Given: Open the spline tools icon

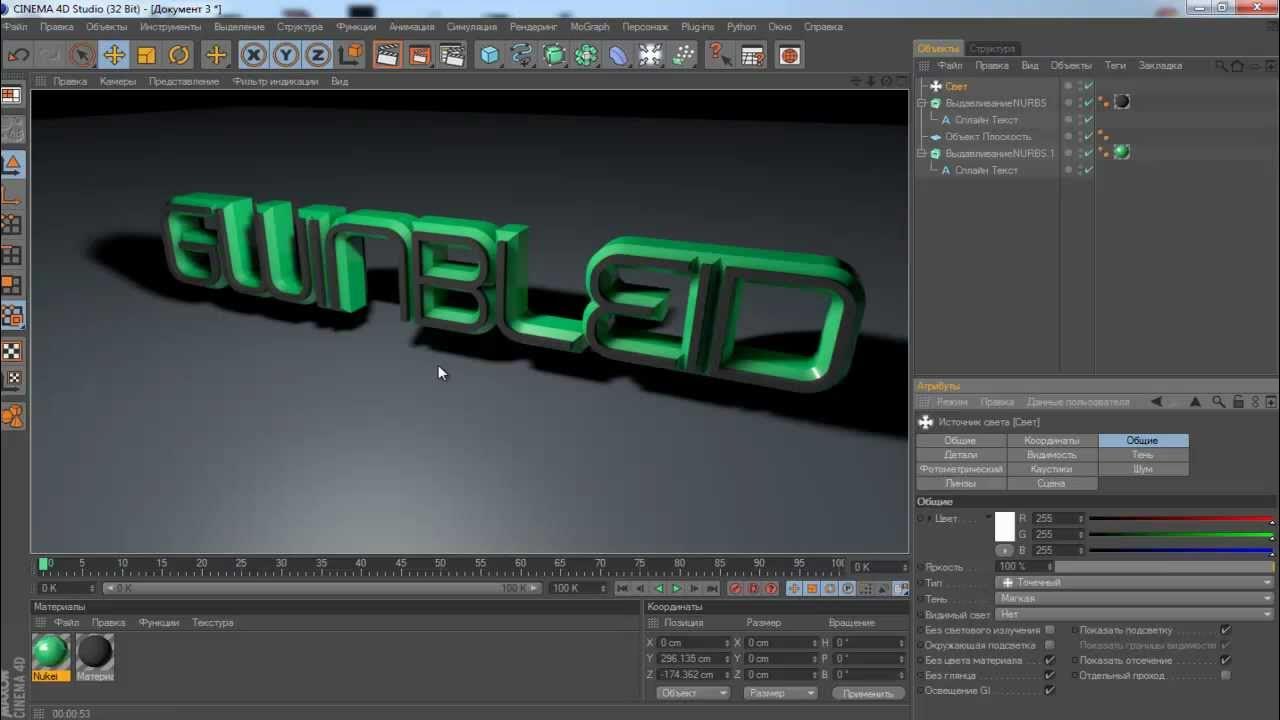Looking at the screenshot, I should click(x=522, y=56).
